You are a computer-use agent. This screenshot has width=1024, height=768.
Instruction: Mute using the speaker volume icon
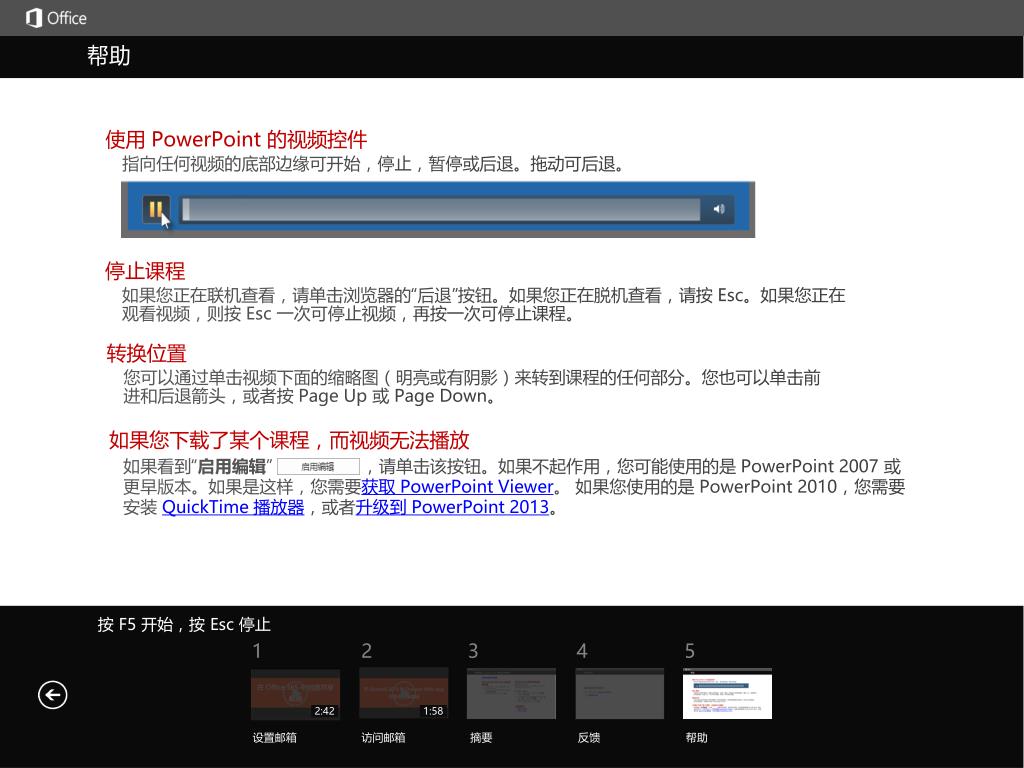(x=718, y=209)
